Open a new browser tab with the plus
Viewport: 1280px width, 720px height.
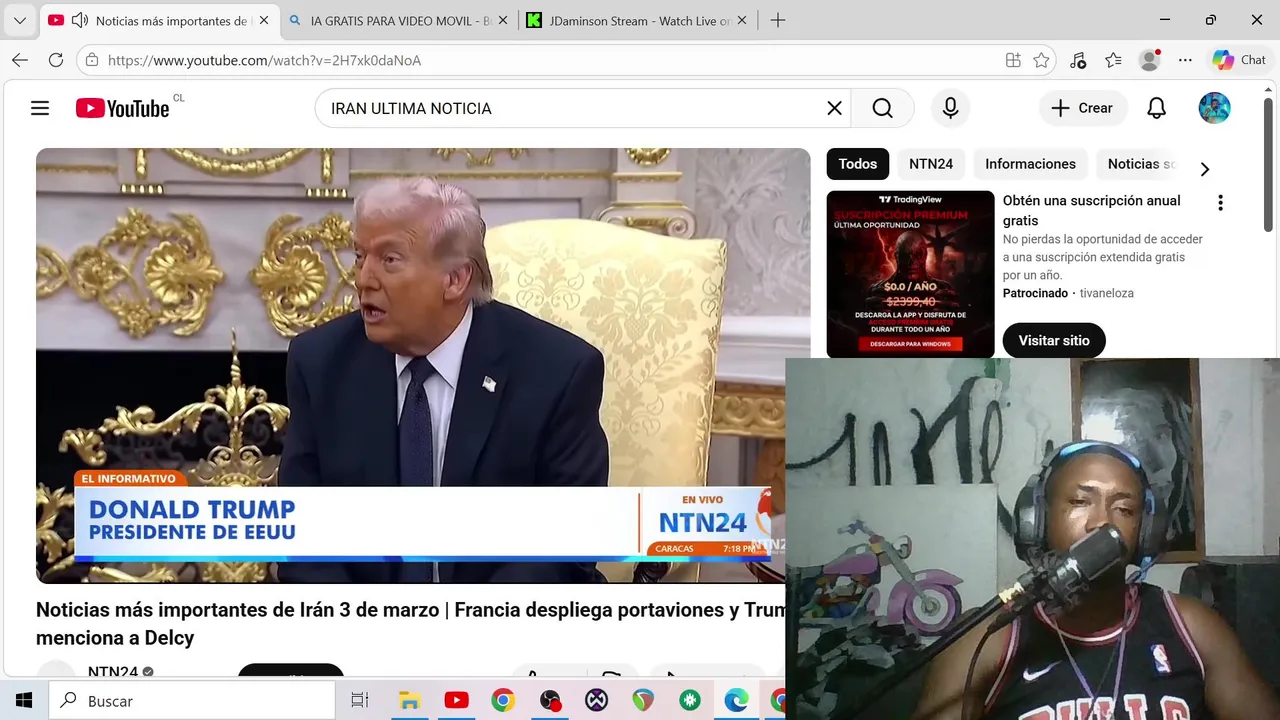coord(778,20)
